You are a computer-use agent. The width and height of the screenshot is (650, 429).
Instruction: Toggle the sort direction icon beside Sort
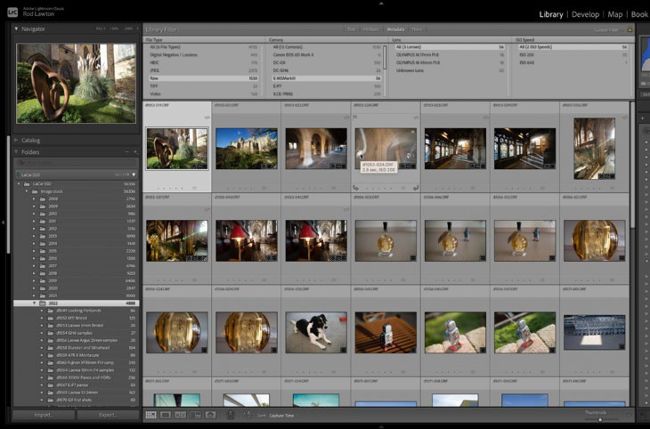click(x=247, y=414)
